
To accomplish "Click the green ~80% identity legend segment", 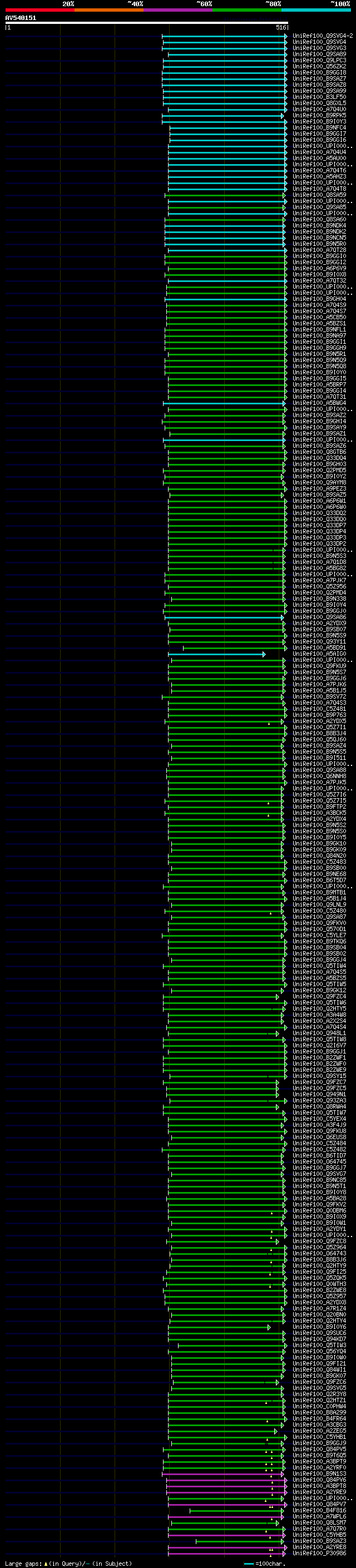I will pyautogui.click(x=247, y=11).
